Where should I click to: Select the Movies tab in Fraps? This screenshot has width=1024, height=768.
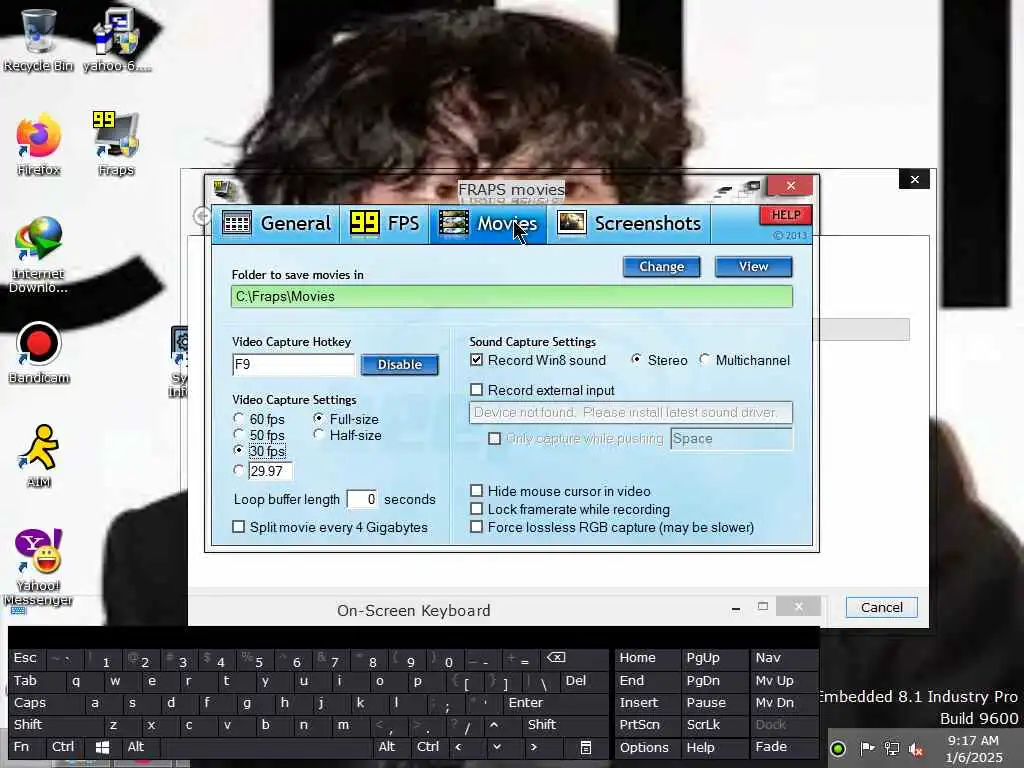coord(488,224)
